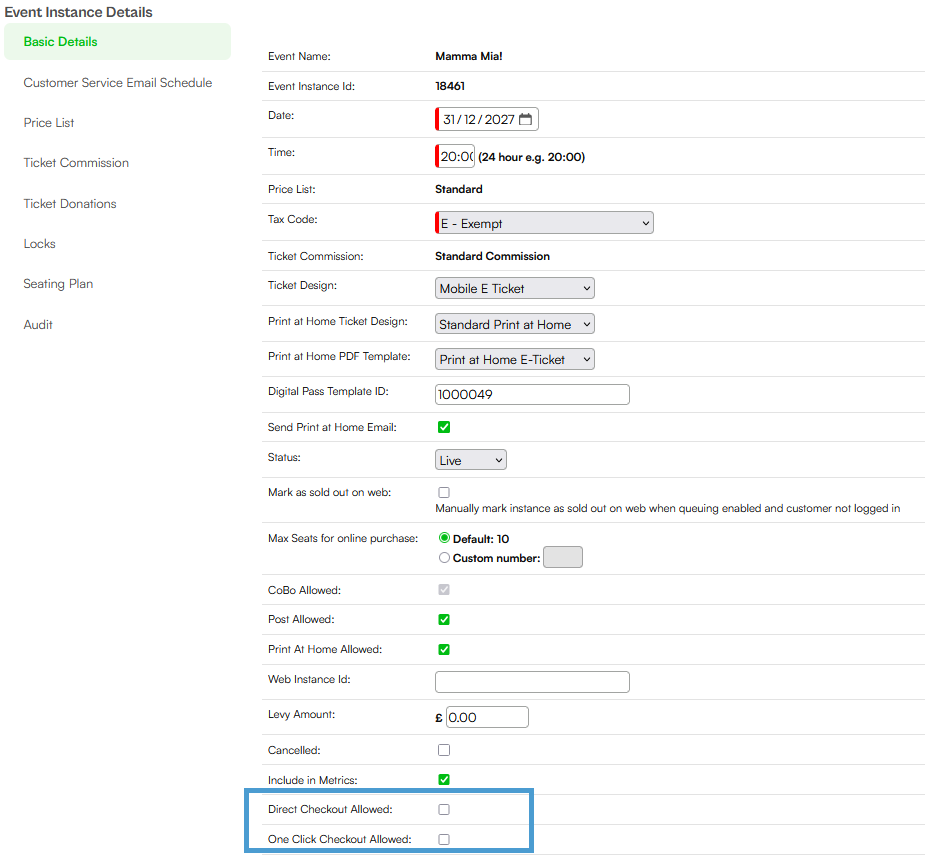Screen dimensions: 925x855
Task: Click the event instance id 18461
Action: coord(450,86)
